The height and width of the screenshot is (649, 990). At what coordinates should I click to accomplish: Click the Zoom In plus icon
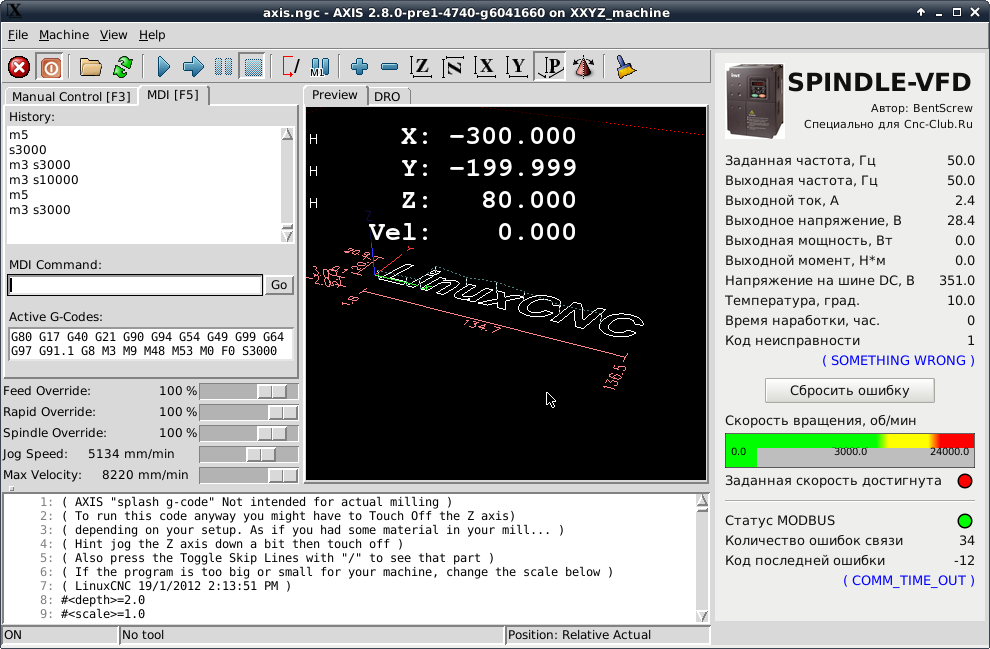coord(360,67)
